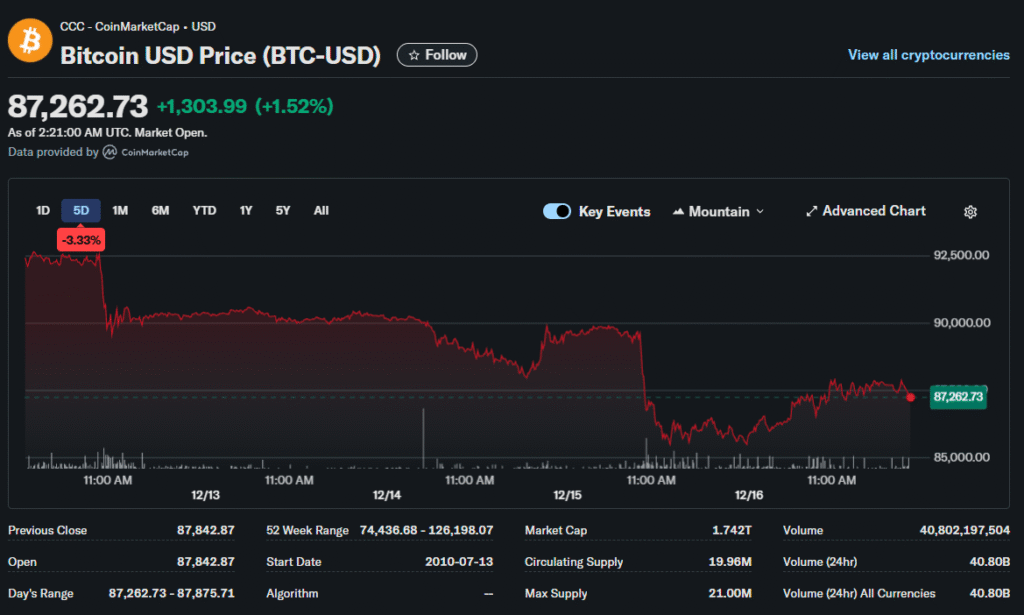Open the Advanced Chart view
Viewport: 1024px width, 615px height.
pos(865,211)
